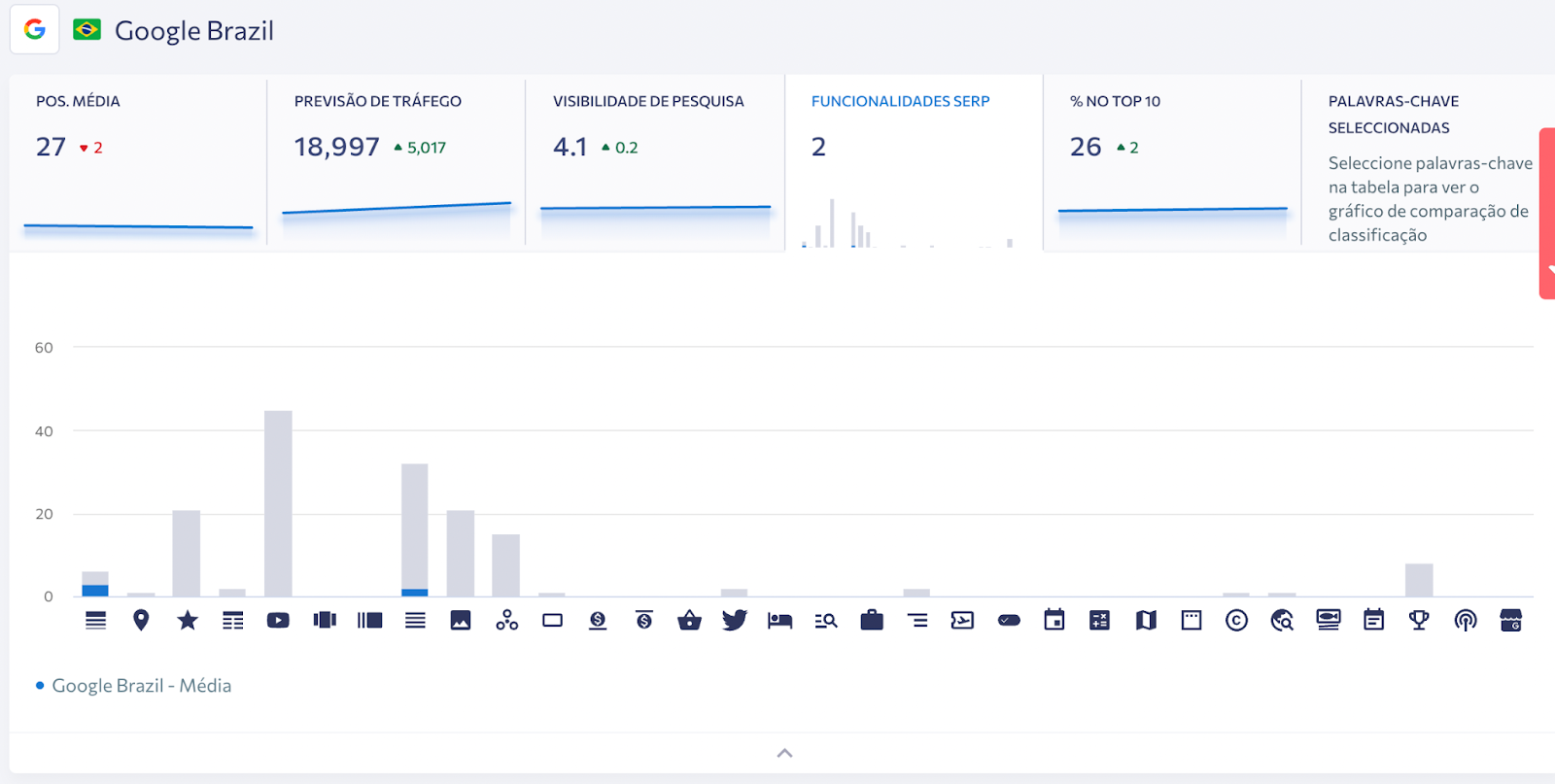The image size is (1555, 784).
Task: Click the traffic forecast value 18,997
Action: click(x=337, y=147)
